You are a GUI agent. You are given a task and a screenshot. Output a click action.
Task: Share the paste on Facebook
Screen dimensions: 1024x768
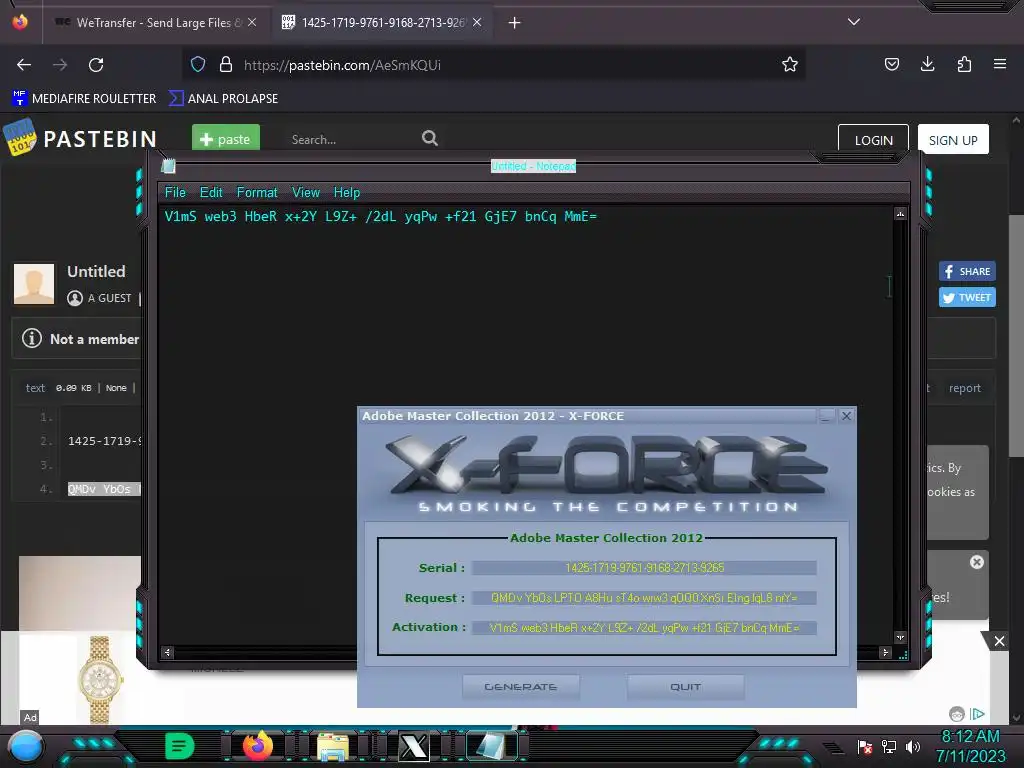pyautogui.click(x=967, y=271)
